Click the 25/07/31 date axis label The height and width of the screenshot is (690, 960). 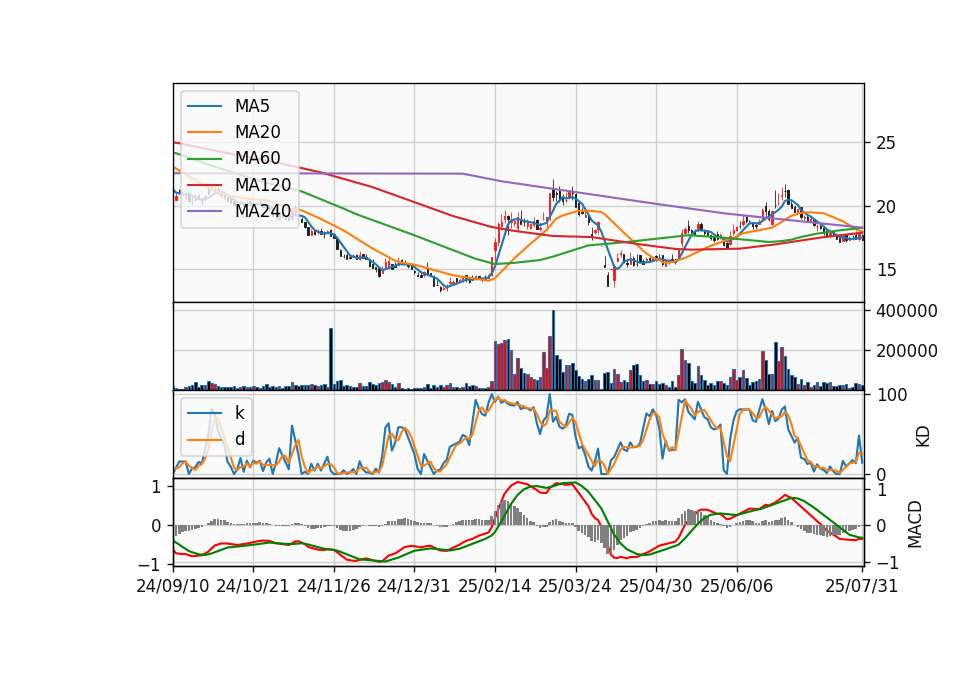(861, 586)
